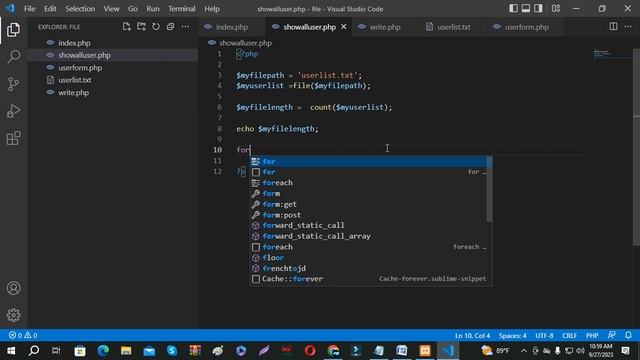Open the Extensions view
The image size is (640, 360).
tap(13, 138)
